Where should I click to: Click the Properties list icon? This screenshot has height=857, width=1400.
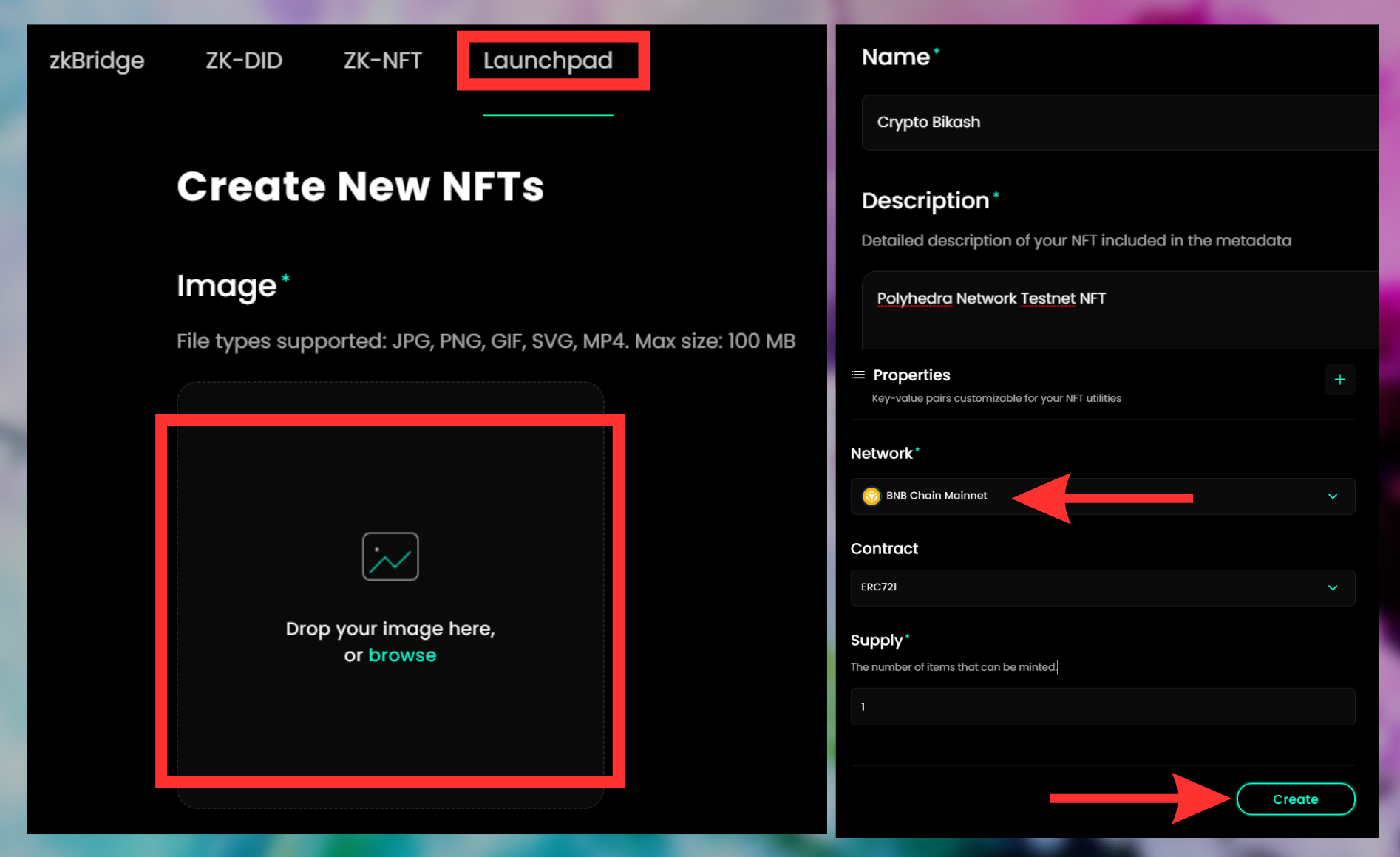coord(858,375)
